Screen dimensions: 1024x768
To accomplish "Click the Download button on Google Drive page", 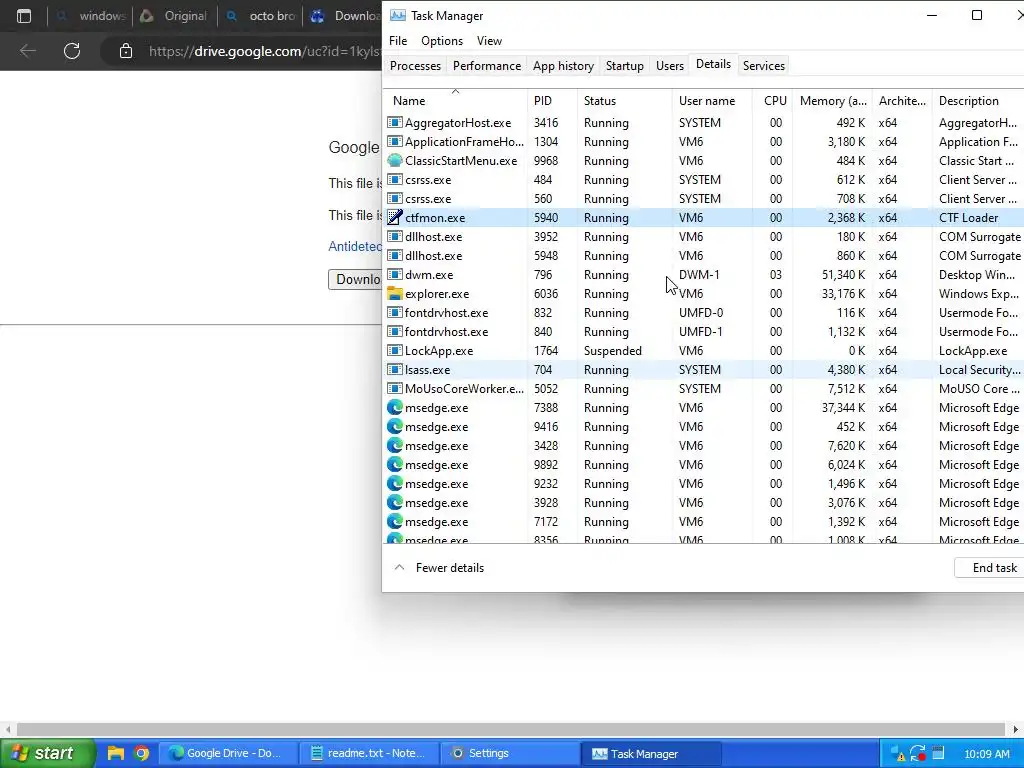I will (356, 279).
